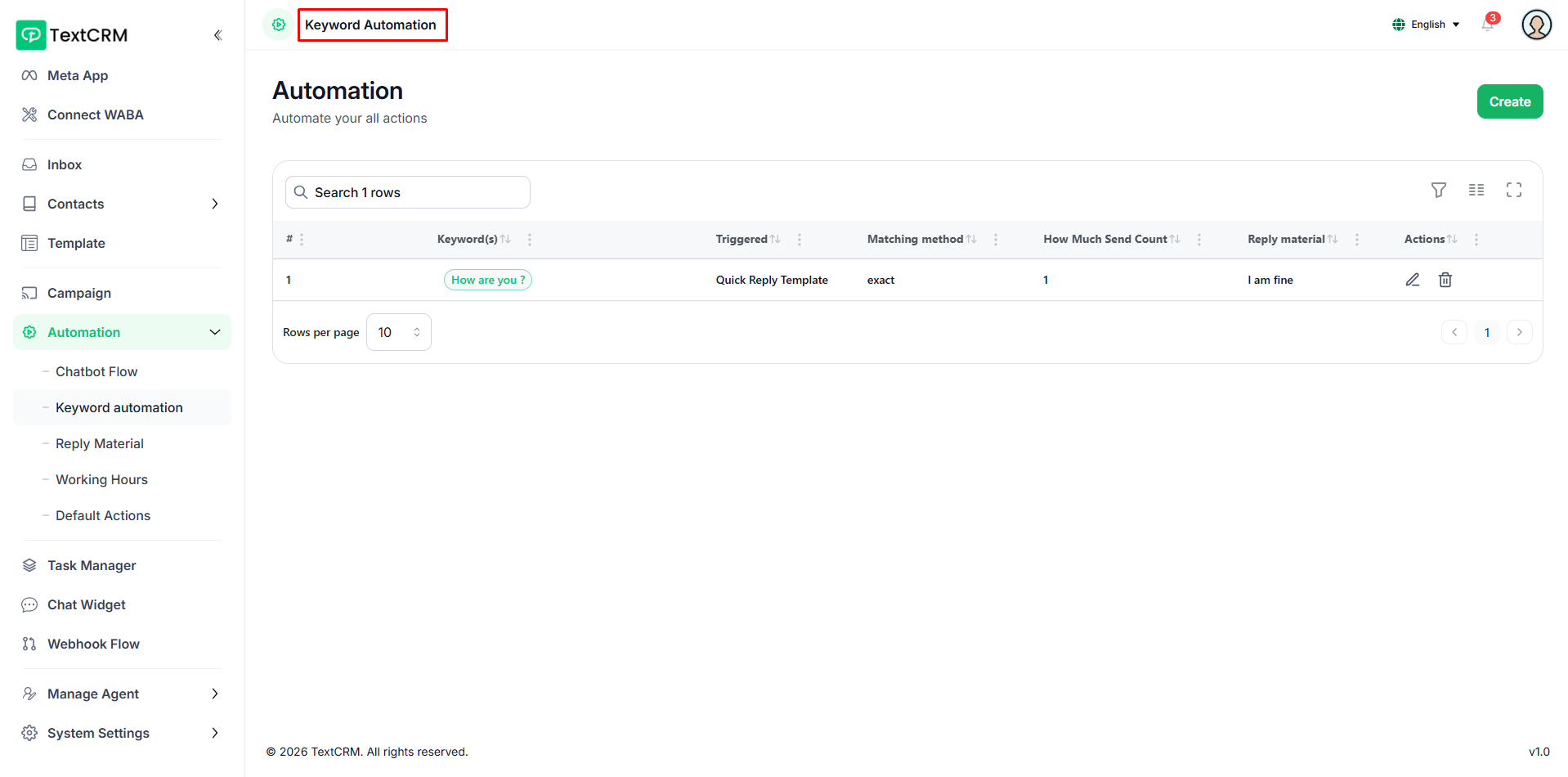1568x777 pixels.
Task: Click the How are you ? keyword tag
Action: click(x=487, y=280)
